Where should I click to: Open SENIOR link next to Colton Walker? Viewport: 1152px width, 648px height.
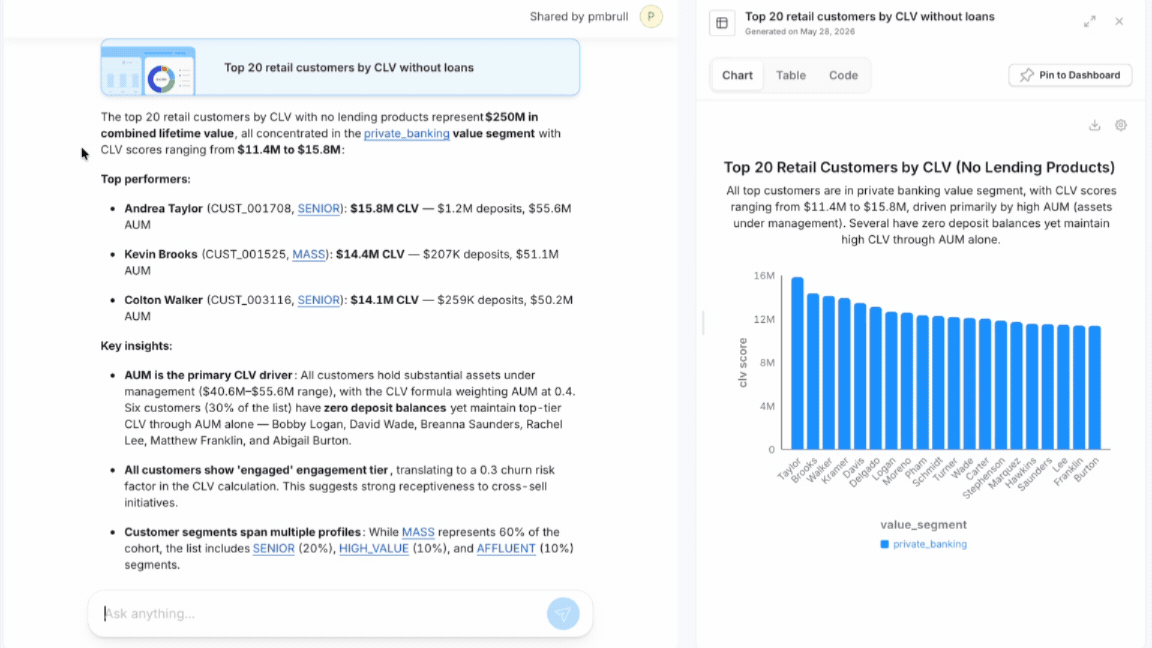(318, 300)
